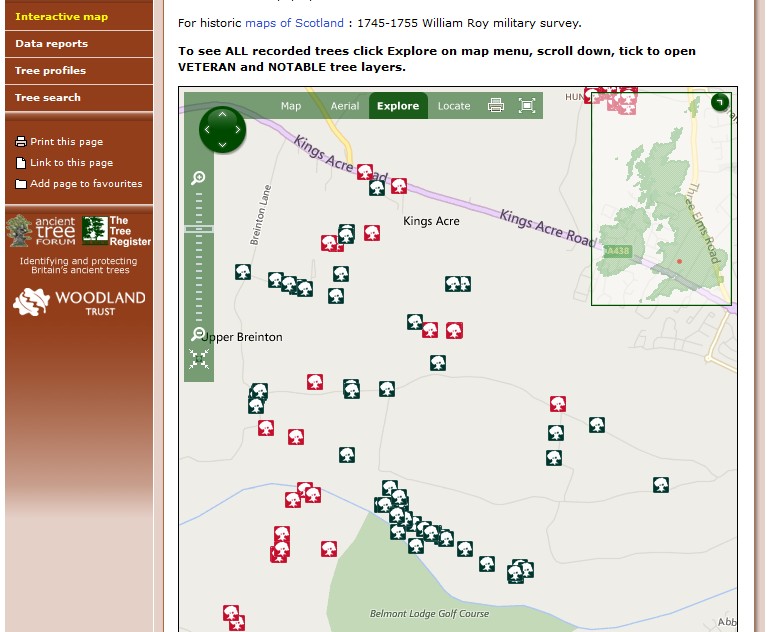Click the Kings Acre place label

[431, 221]
